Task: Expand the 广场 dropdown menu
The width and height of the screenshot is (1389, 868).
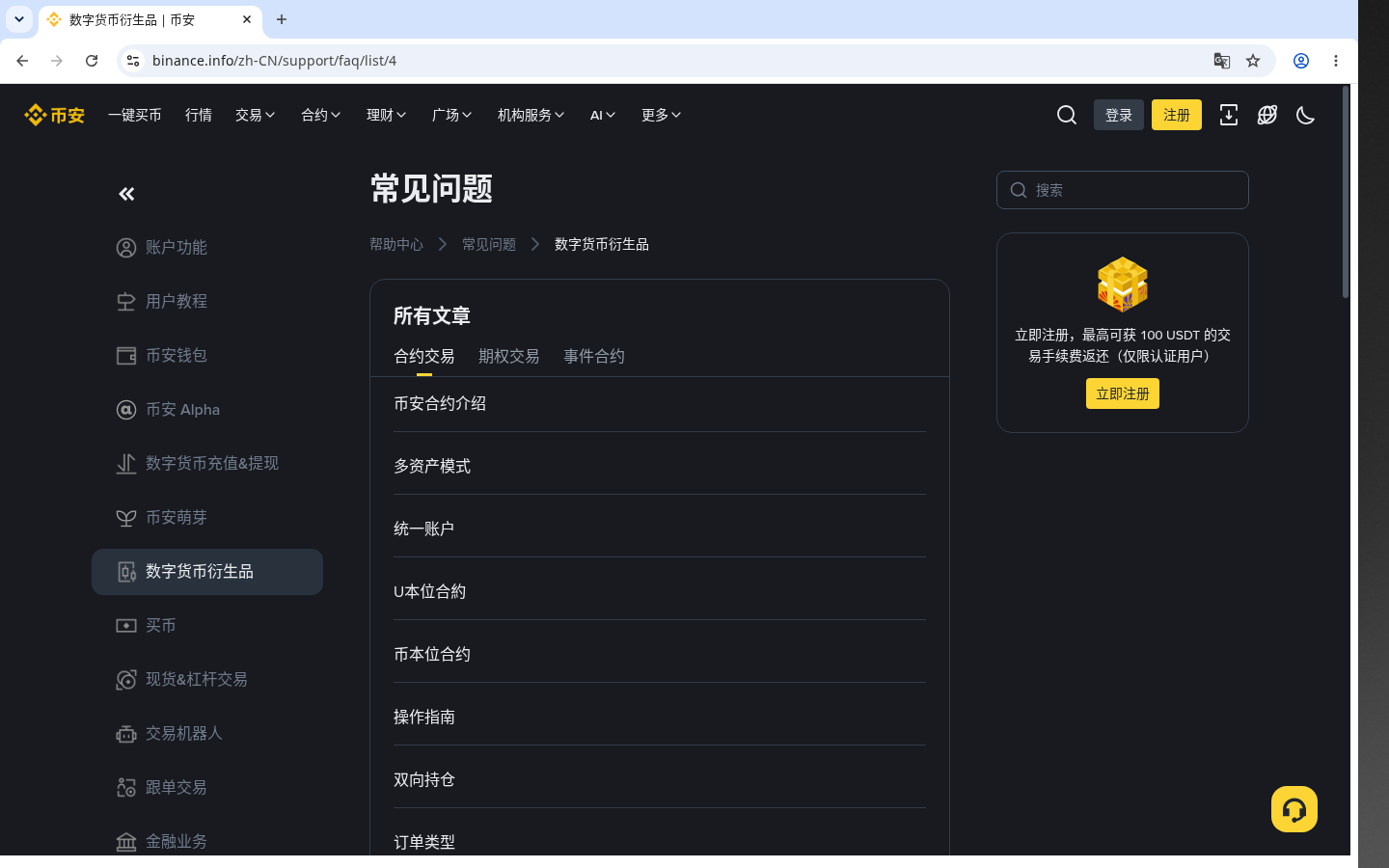Action: 452,116
